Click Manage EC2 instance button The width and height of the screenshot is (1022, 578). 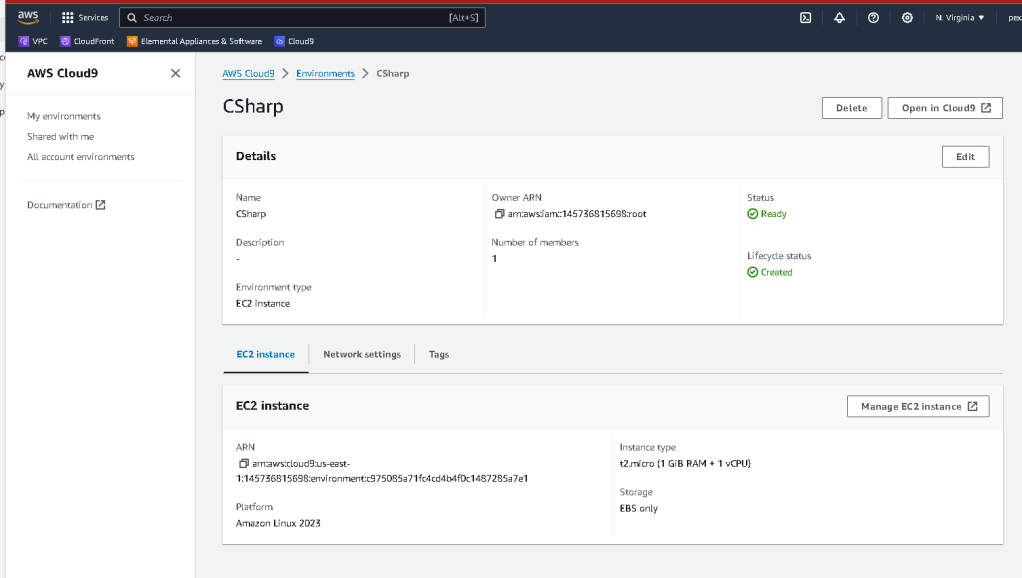pos(918,407)
